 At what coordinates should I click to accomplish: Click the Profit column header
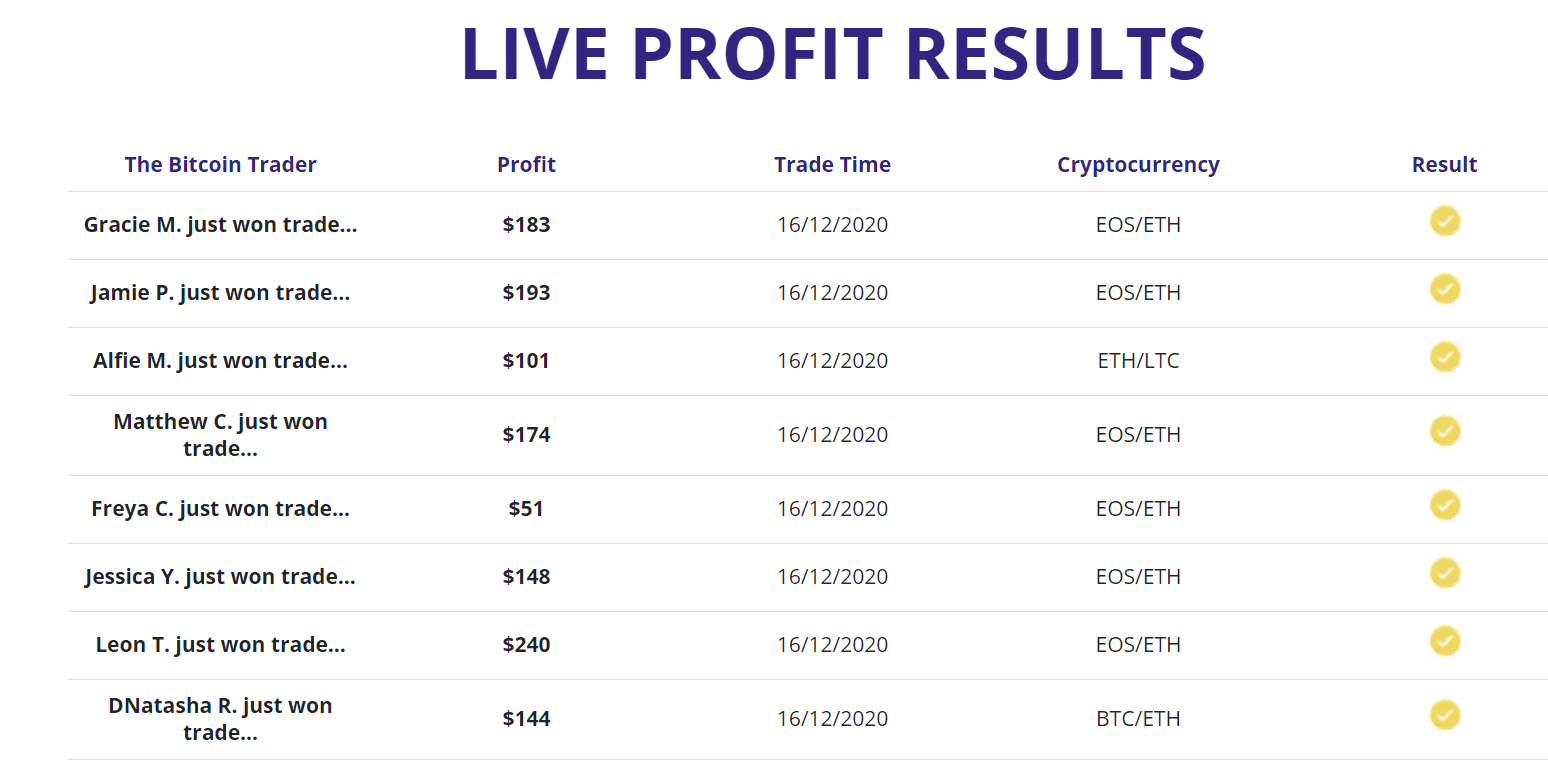pos(526,165)
